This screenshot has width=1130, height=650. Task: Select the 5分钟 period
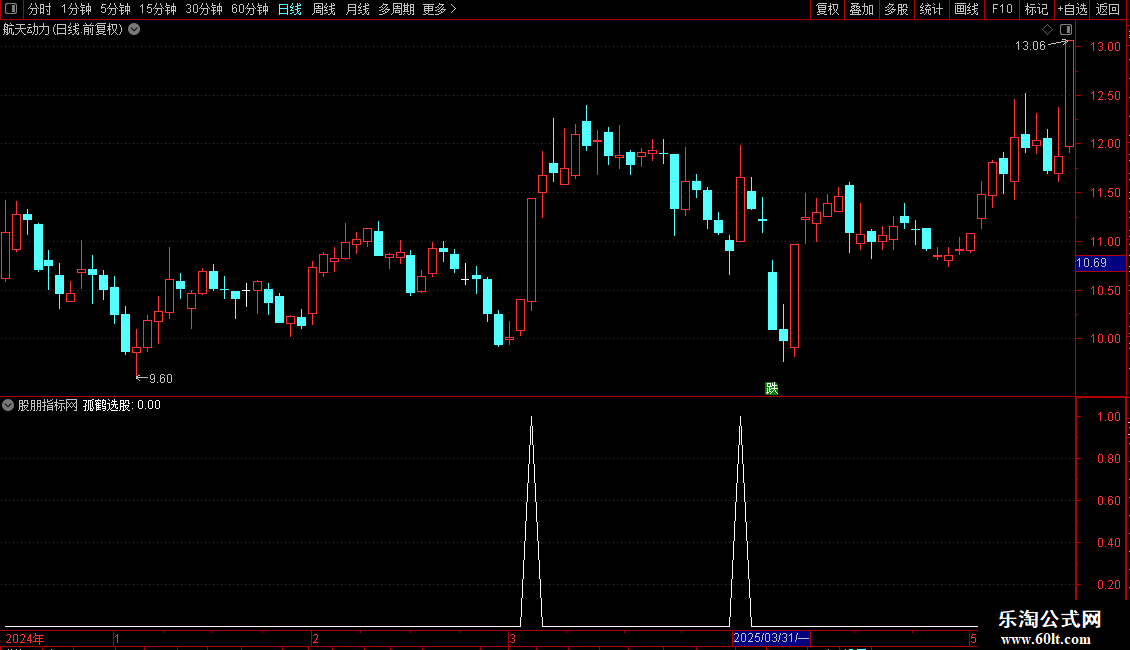[x=115, y=9]
